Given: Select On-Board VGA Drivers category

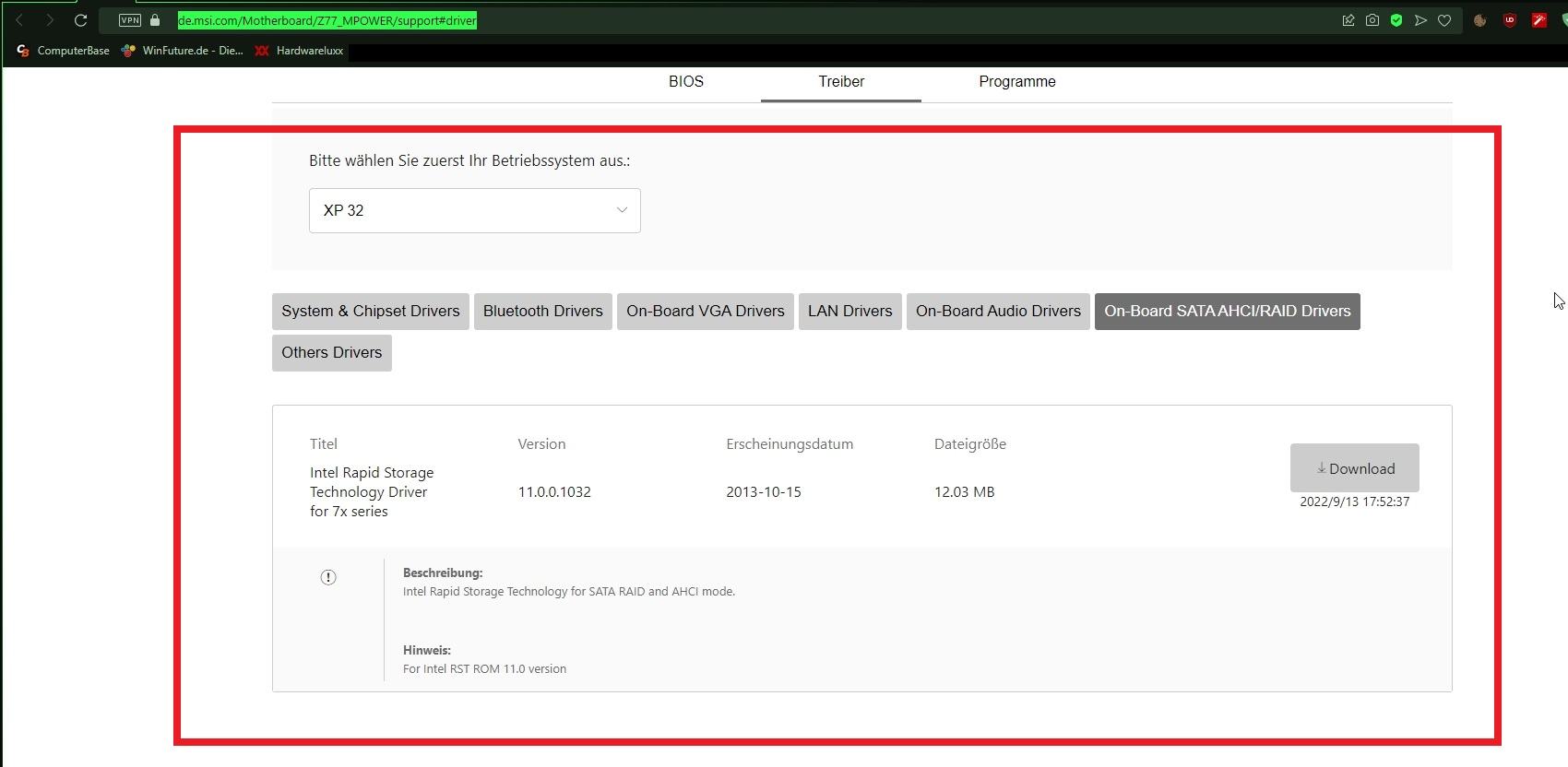Looking at the screenshot, I should click(706, 312).
